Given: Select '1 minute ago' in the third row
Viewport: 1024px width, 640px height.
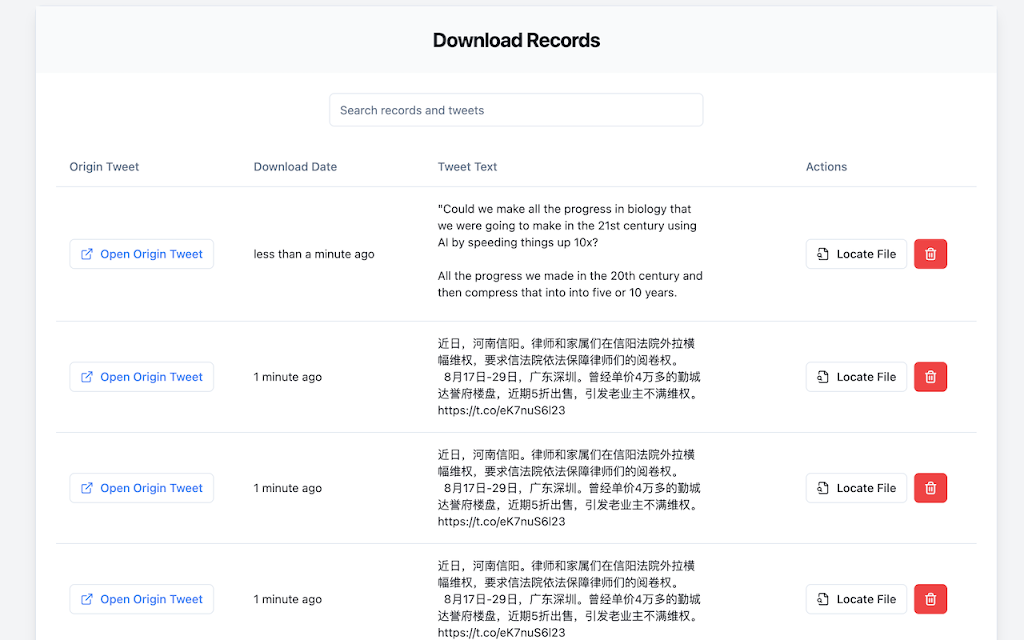Looking at the screenshot, I should 288,488.
